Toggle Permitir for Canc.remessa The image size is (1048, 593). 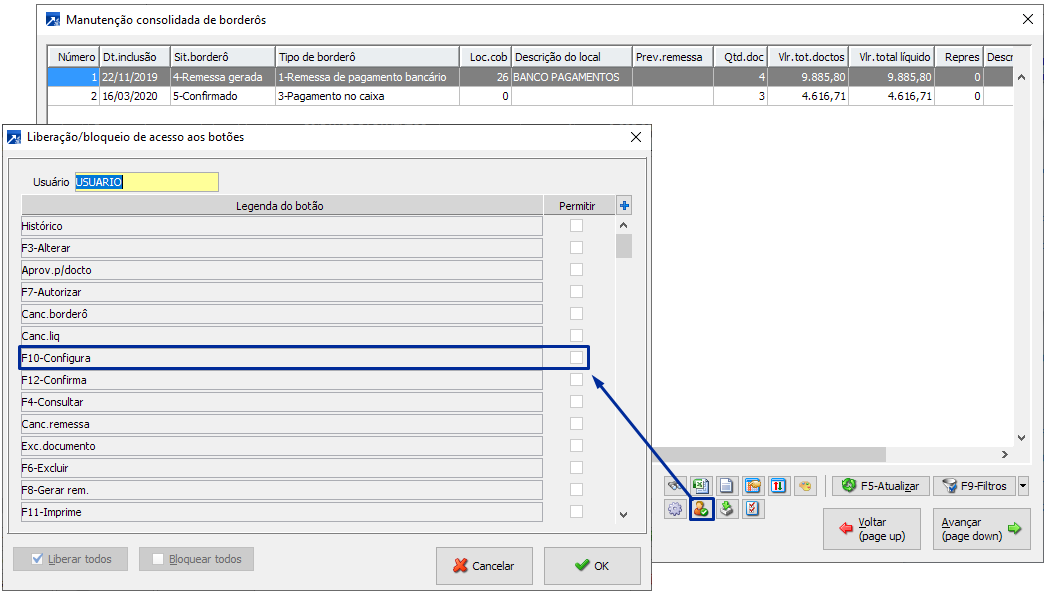coord(576,424)
